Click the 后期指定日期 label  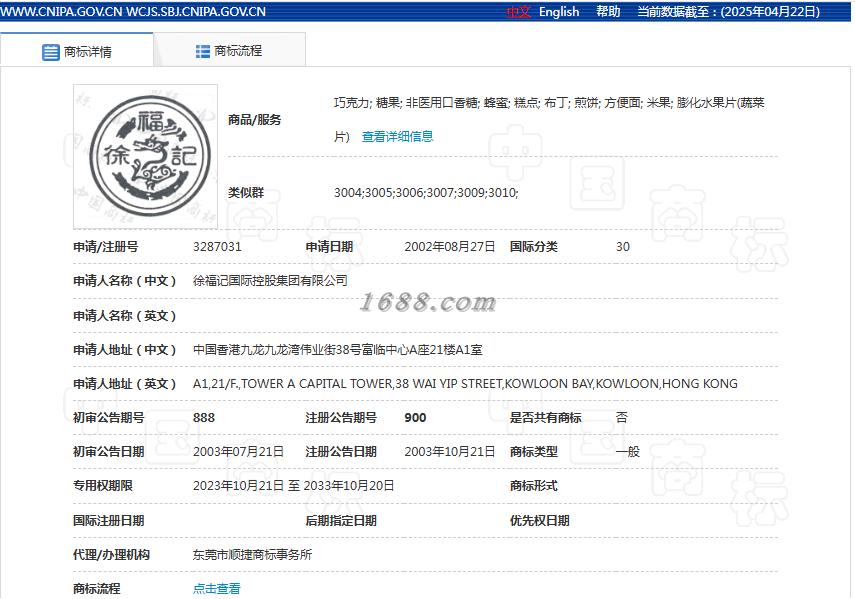click(341, 521)
